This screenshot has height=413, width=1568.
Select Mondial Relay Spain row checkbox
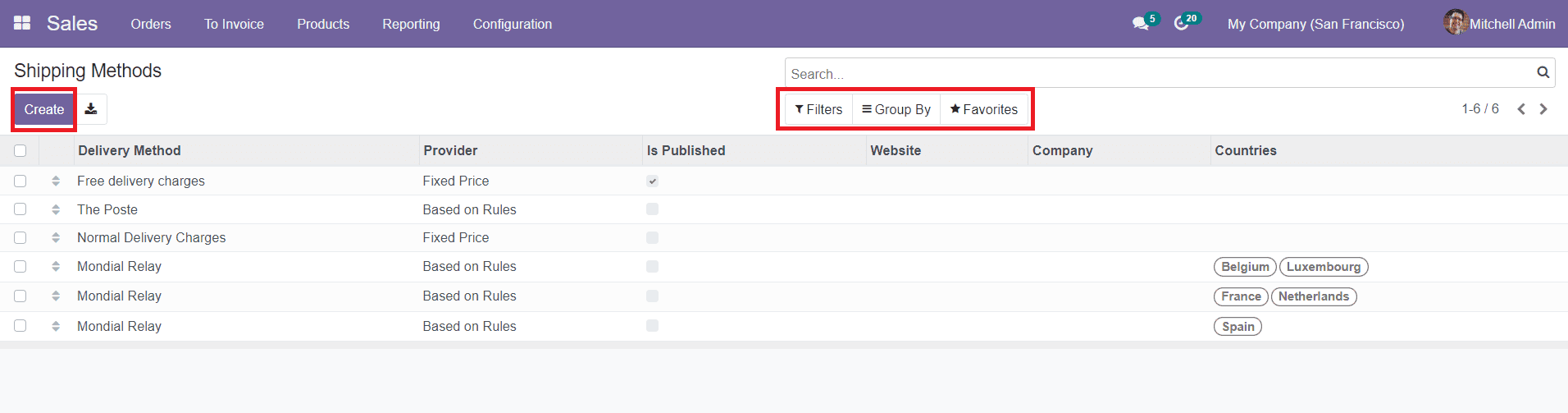[21, 326]
